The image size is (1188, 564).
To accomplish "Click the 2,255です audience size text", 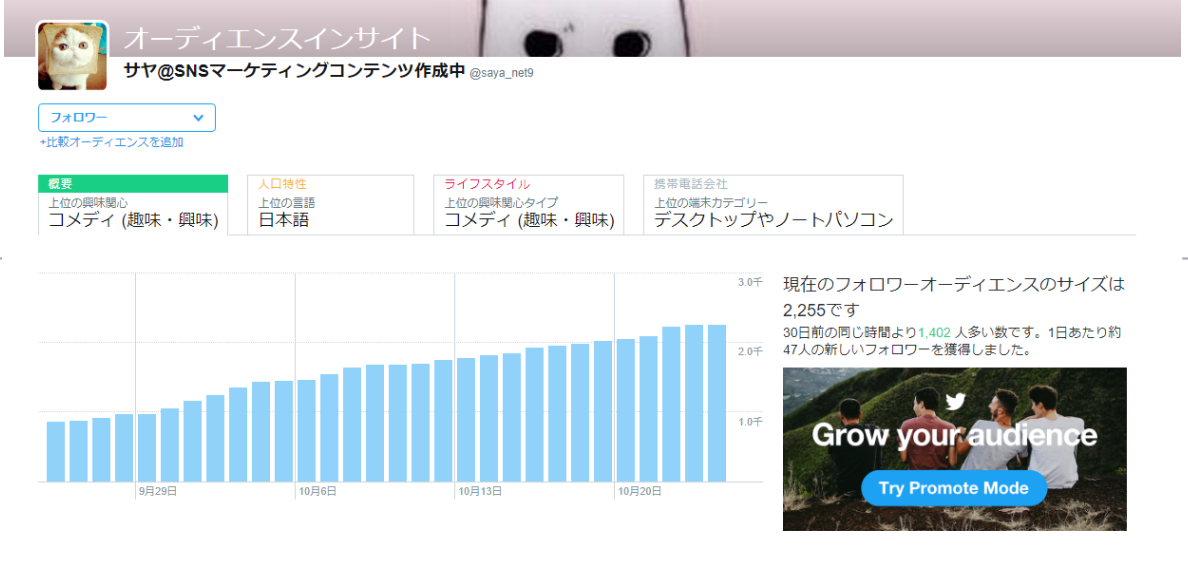I will 823,310.
